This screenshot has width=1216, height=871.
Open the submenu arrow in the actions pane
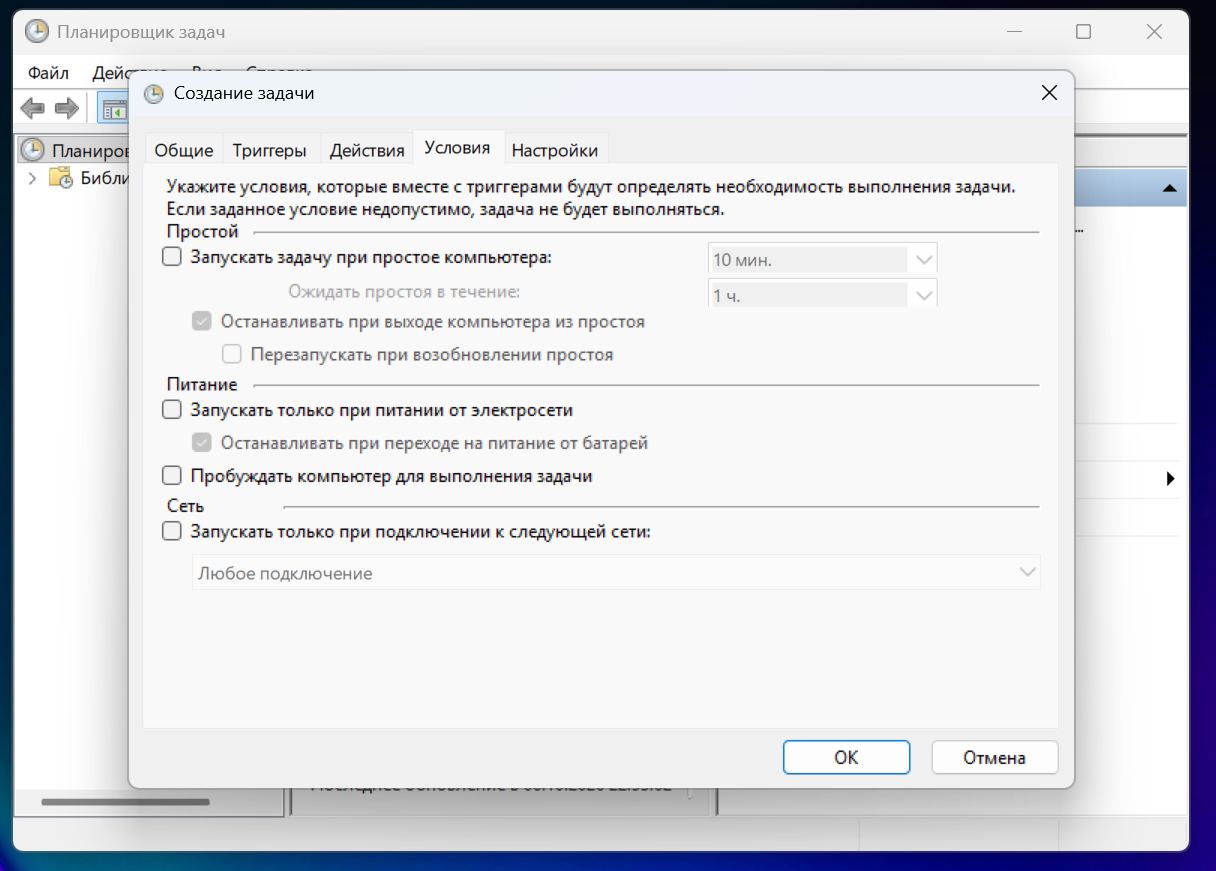pyautogui.click(x=1171, y=479)
